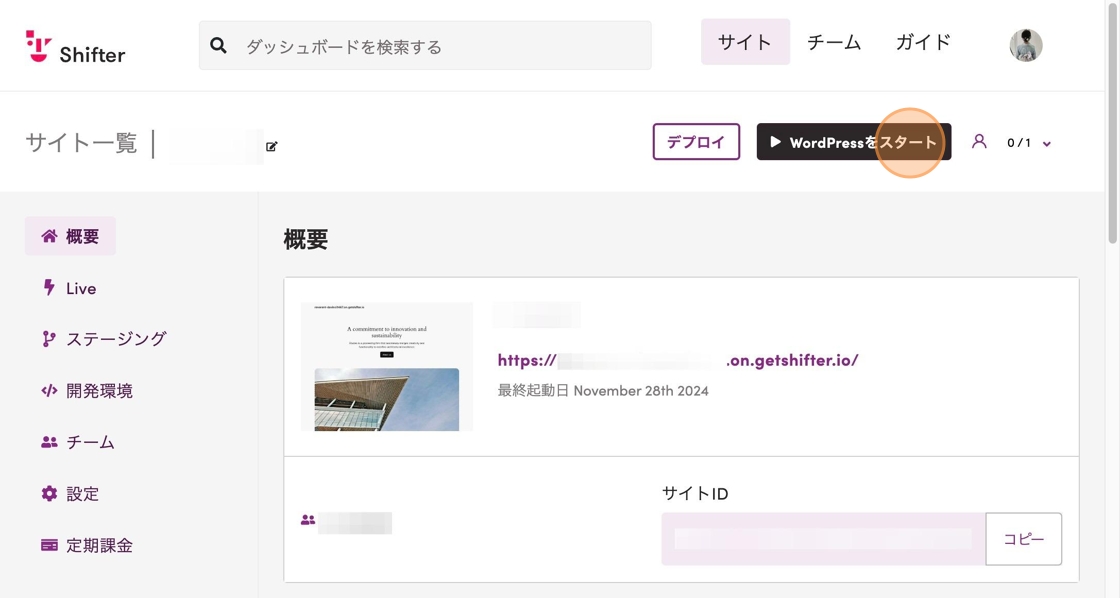
Task: Click the team members icon beside team name
Action: coord(308,520)
